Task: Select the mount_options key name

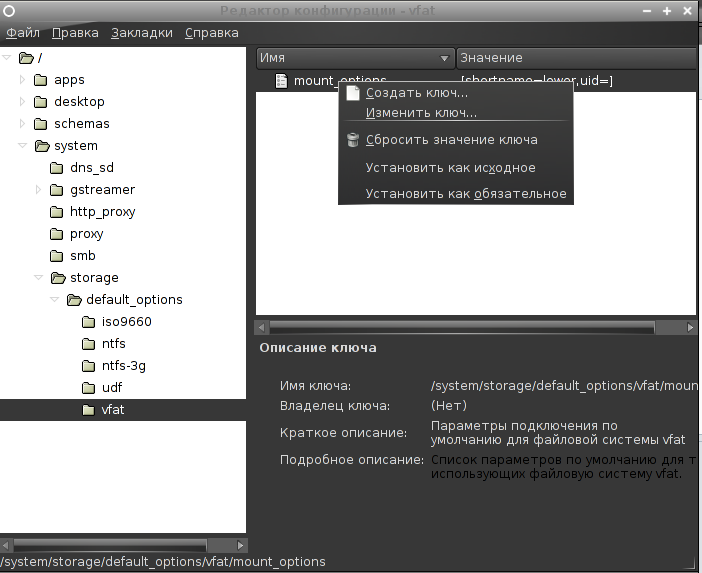Action: [340, 81]
